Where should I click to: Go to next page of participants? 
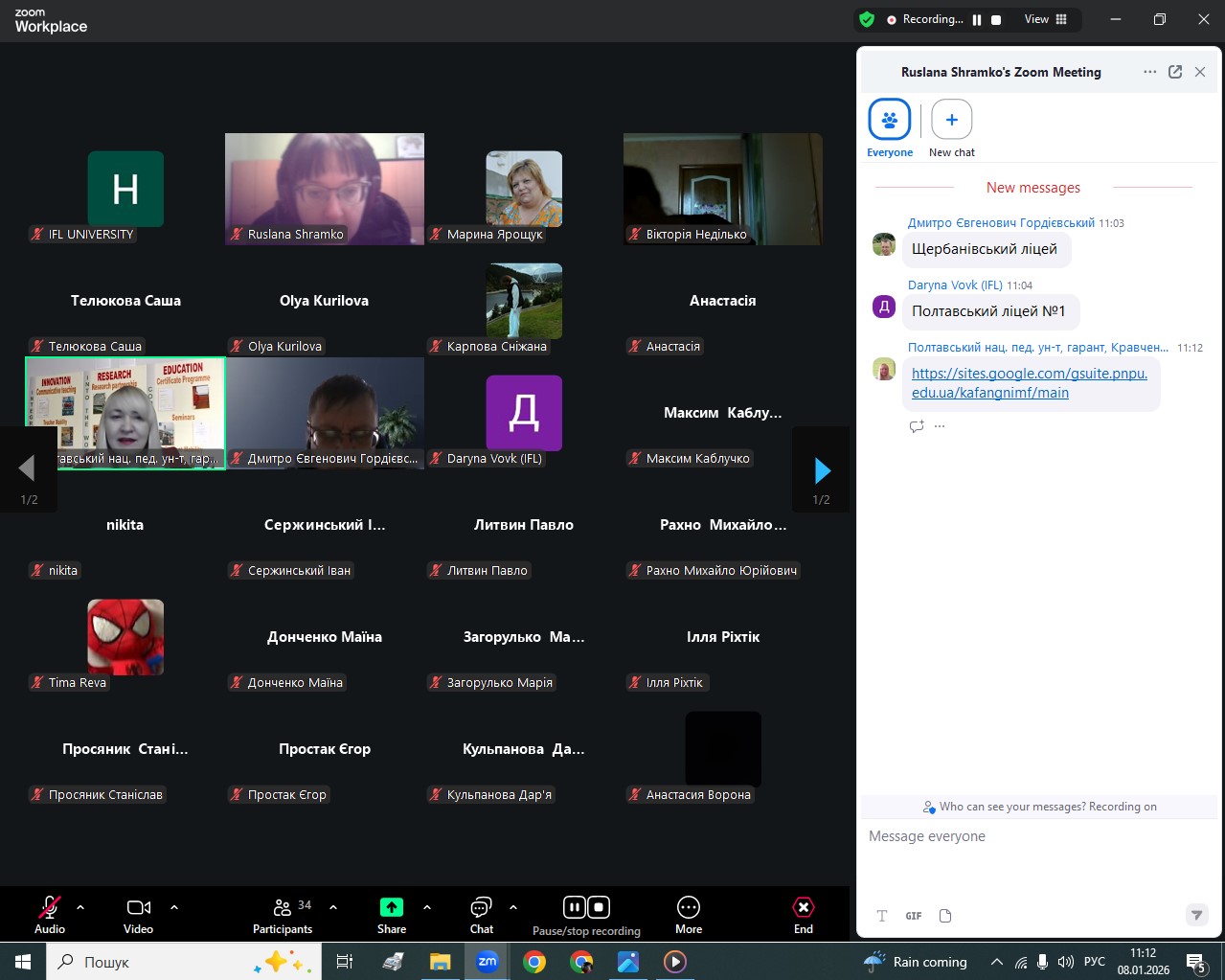tap(821, 469)
